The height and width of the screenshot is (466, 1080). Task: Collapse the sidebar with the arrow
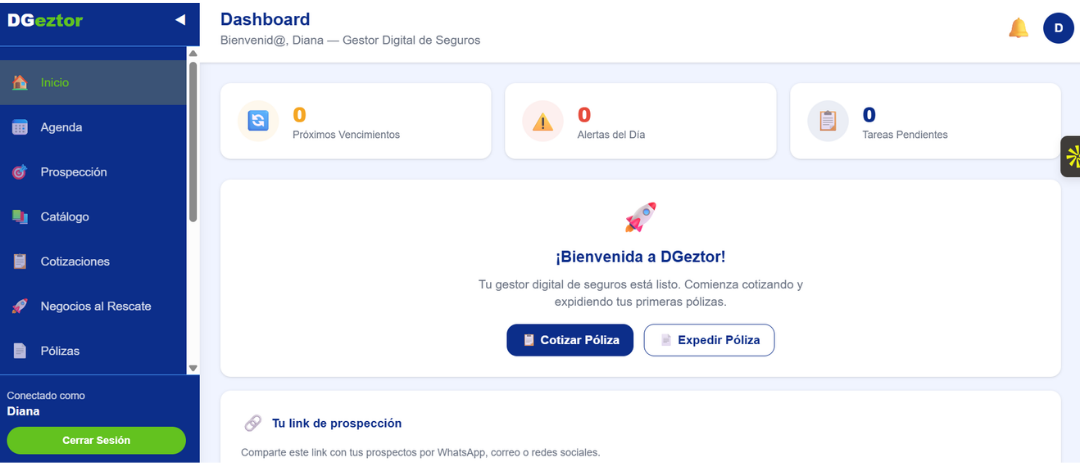(x=180, y=20)
